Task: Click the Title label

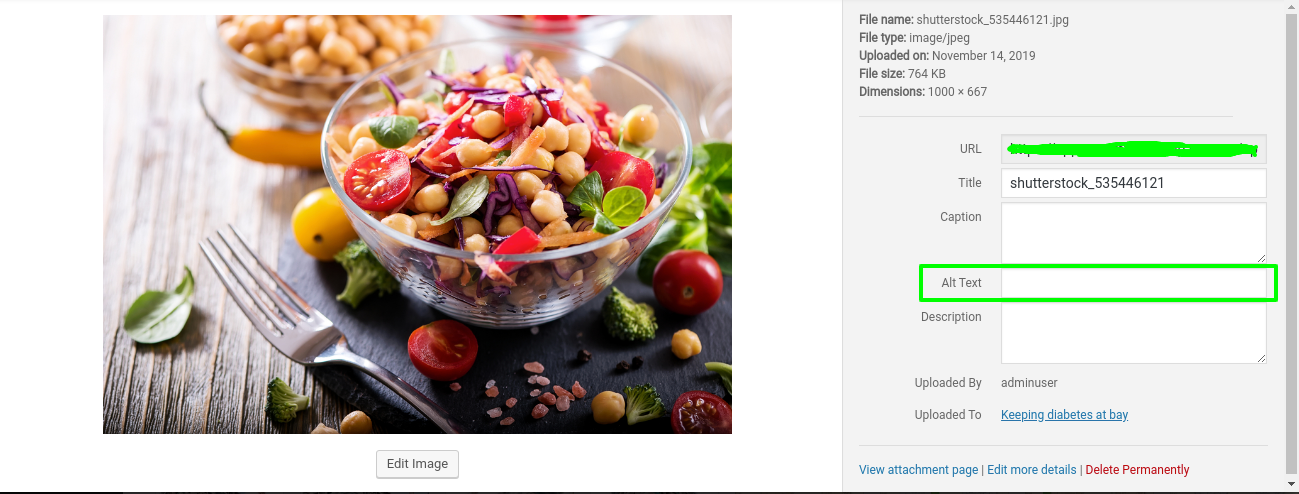Action: click(970, 183)
